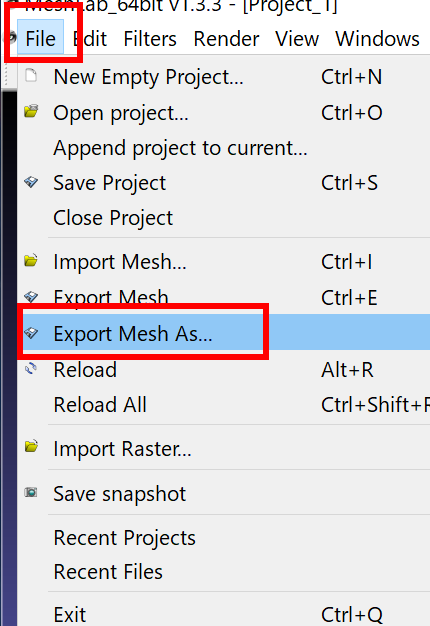Click the Import Mesh folder icon
This screenshot has width=430, height=626.
pos(31,260)
